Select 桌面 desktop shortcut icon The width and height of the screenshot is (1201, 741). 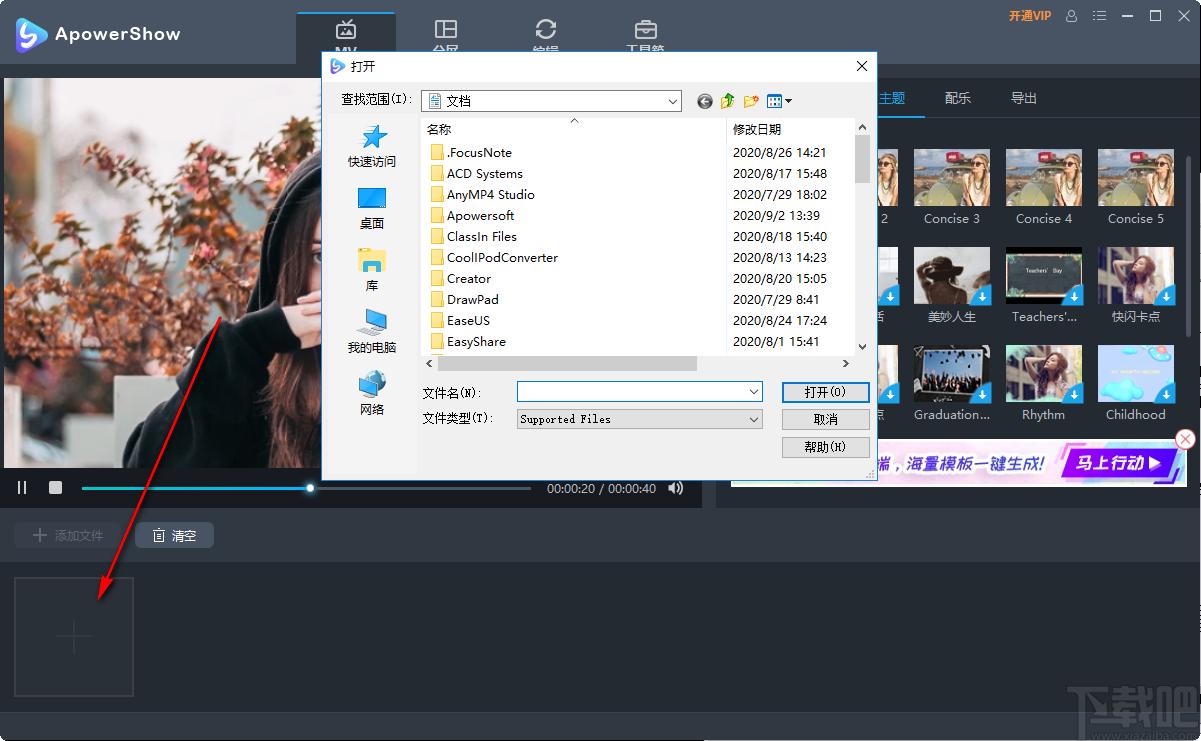[x=372, y=208]
